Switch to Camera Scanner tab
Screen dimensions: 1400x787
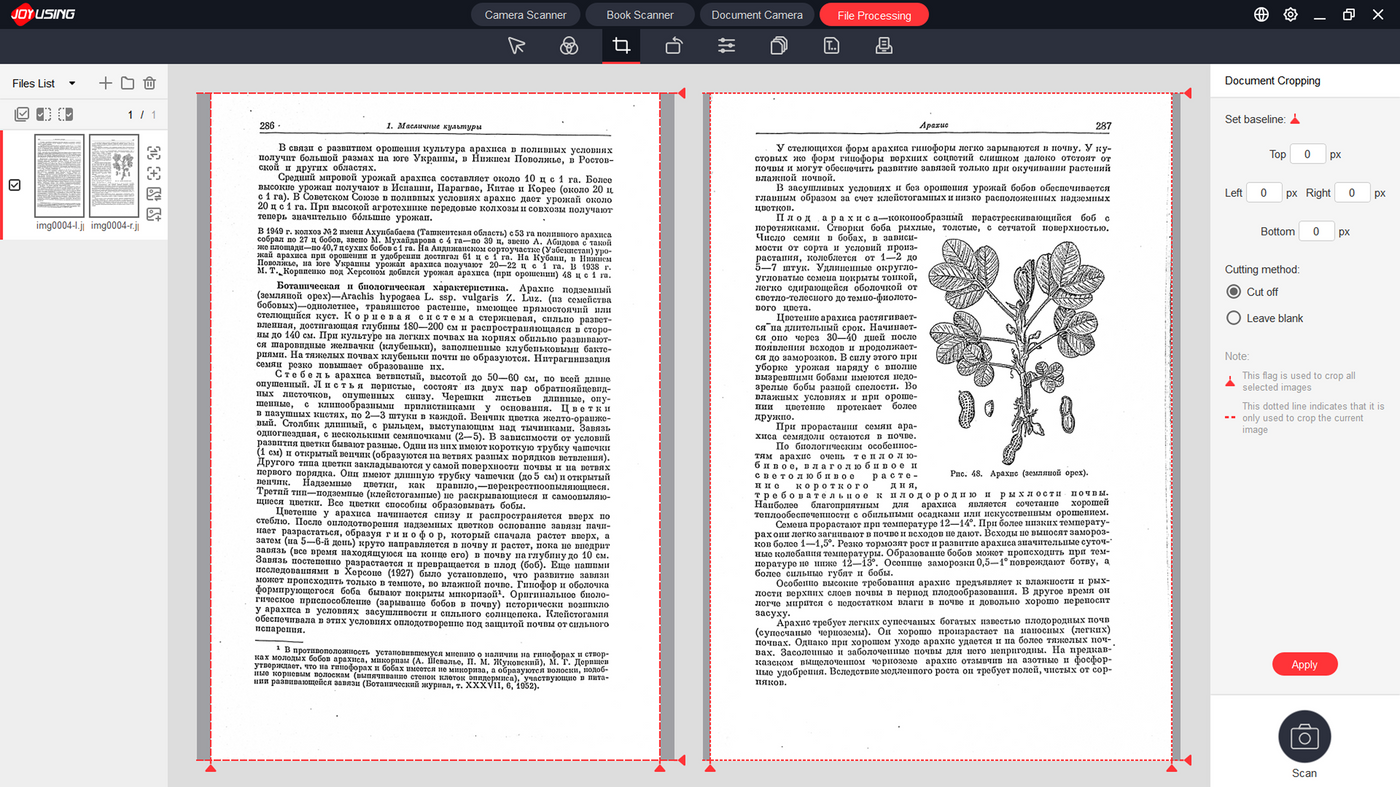[x=525, y=15]
